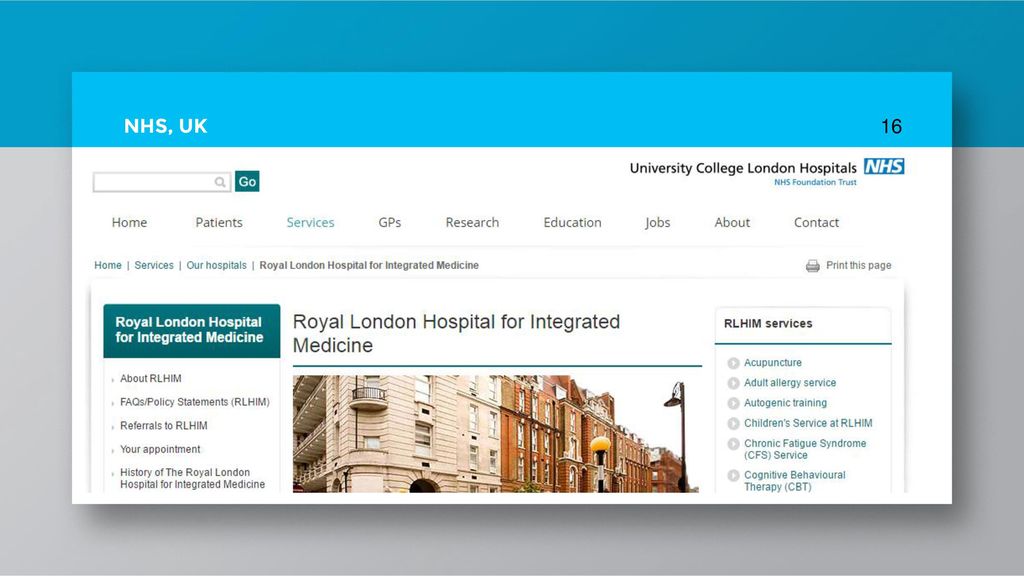The width and height of the screenshot is (1024, 576).
Task: Click arrow bullet beside Adult allergy service
Action: click(733, 383)
